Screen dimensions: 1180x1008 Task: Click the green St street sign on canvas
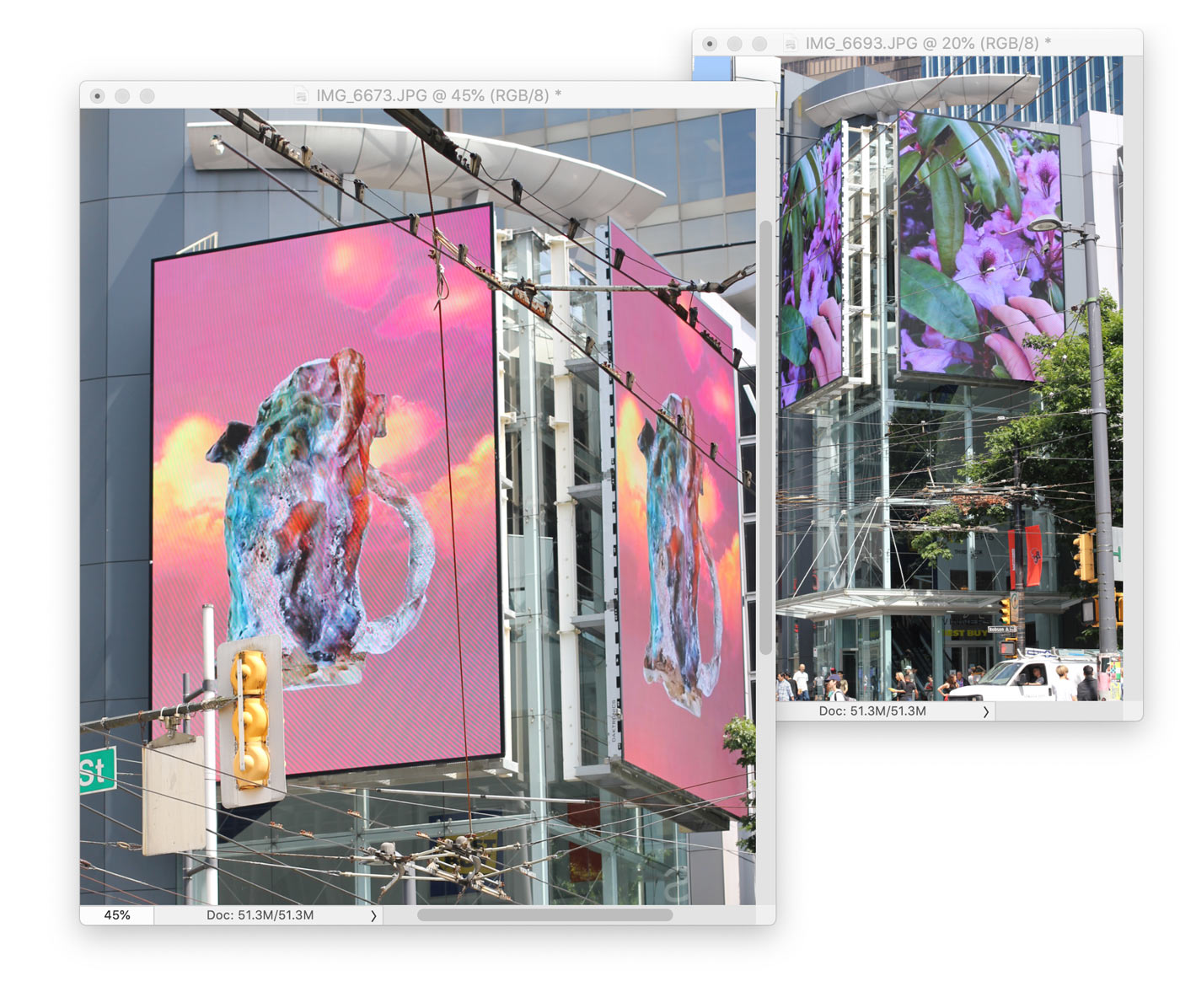tap(98, 770)
